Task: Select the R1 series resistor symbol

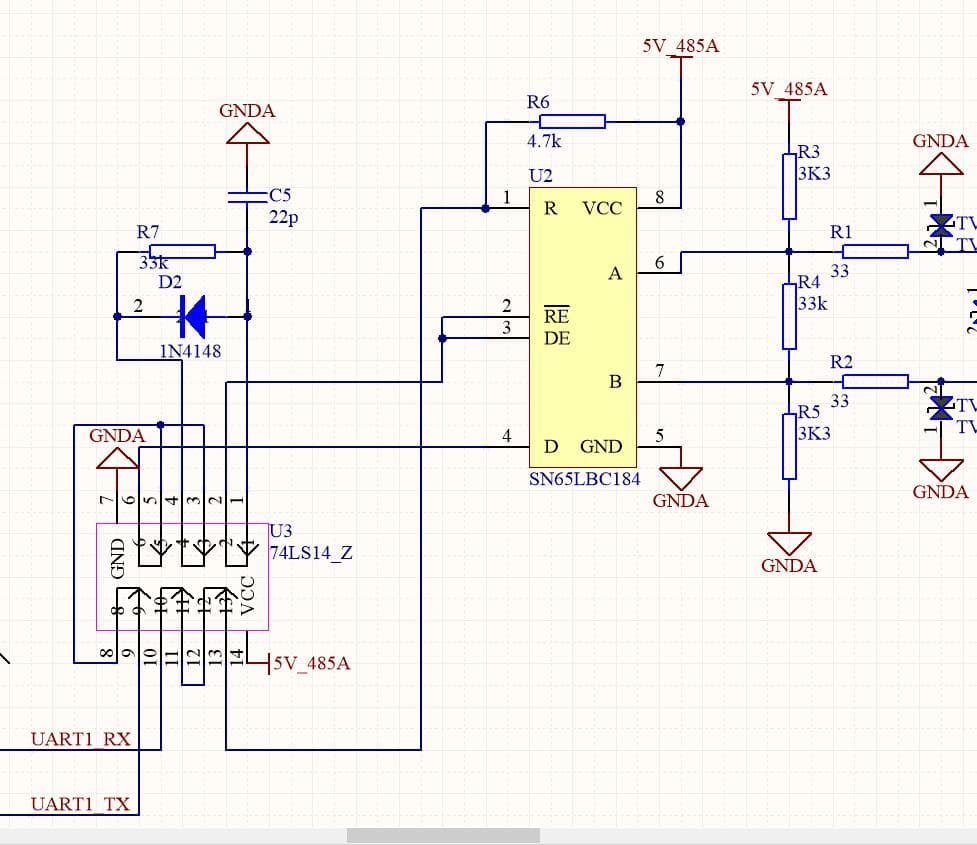Action: coord(875,251)
